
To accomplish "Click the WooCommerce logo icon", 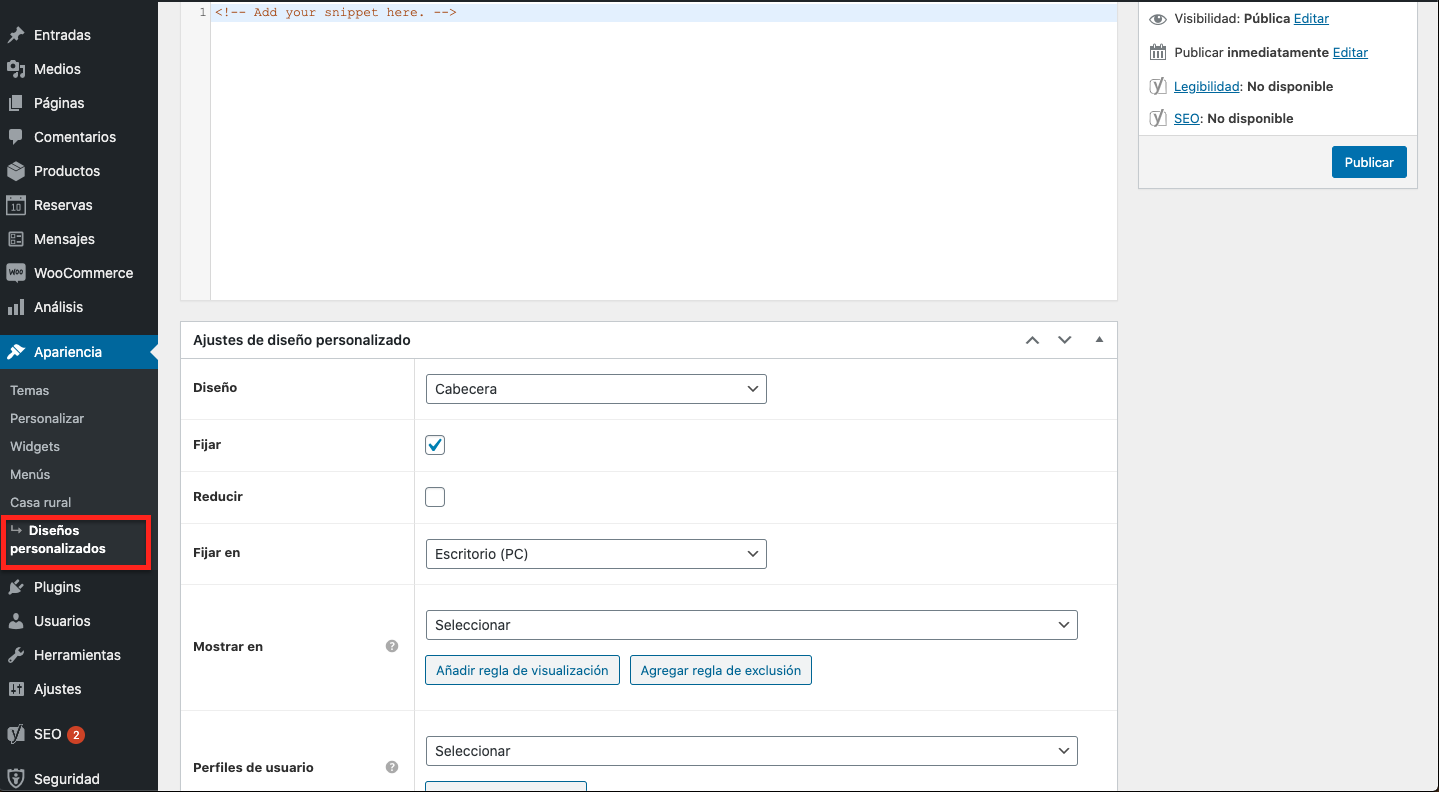I will point(16,273).
